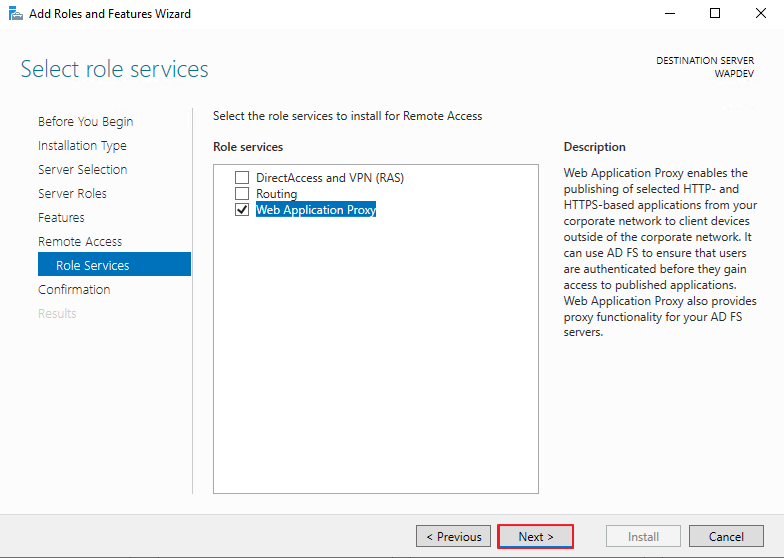This screenshot has width=784, height=558.
Task: Click the Role services heading
Action: (248, 146)
